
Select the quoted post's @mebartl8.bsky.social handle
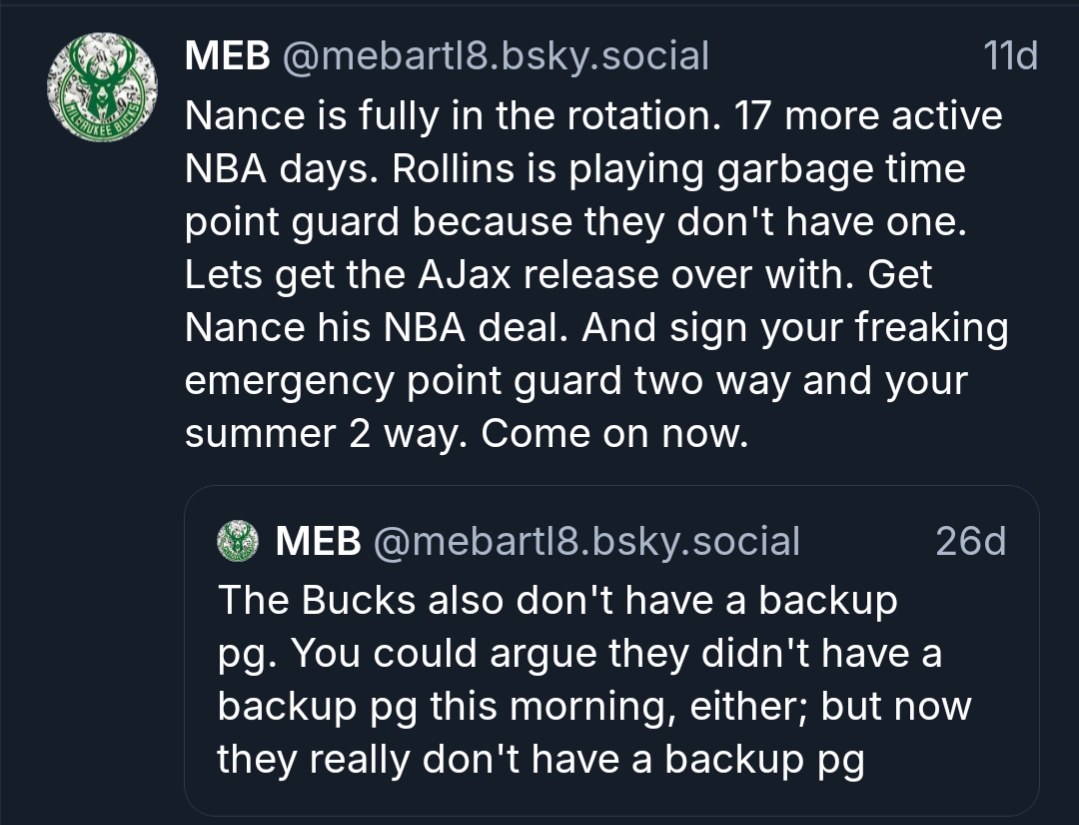(586, 541)
